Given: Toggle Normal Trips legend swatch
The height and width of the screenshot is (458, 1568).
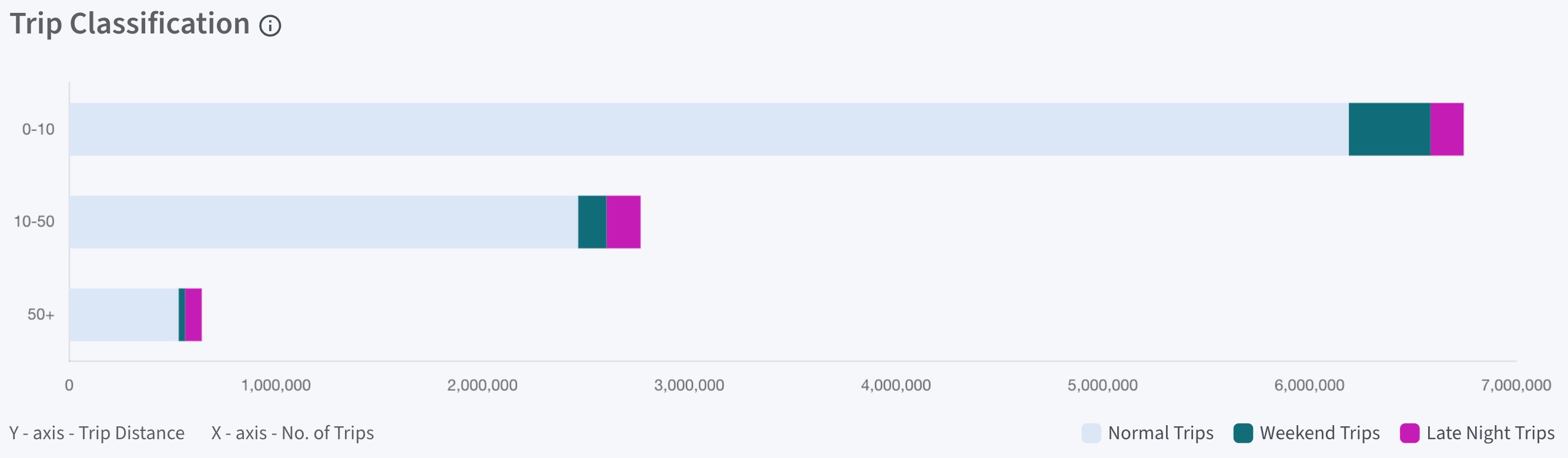Looking at the screenshot, I should point(1091,433).
